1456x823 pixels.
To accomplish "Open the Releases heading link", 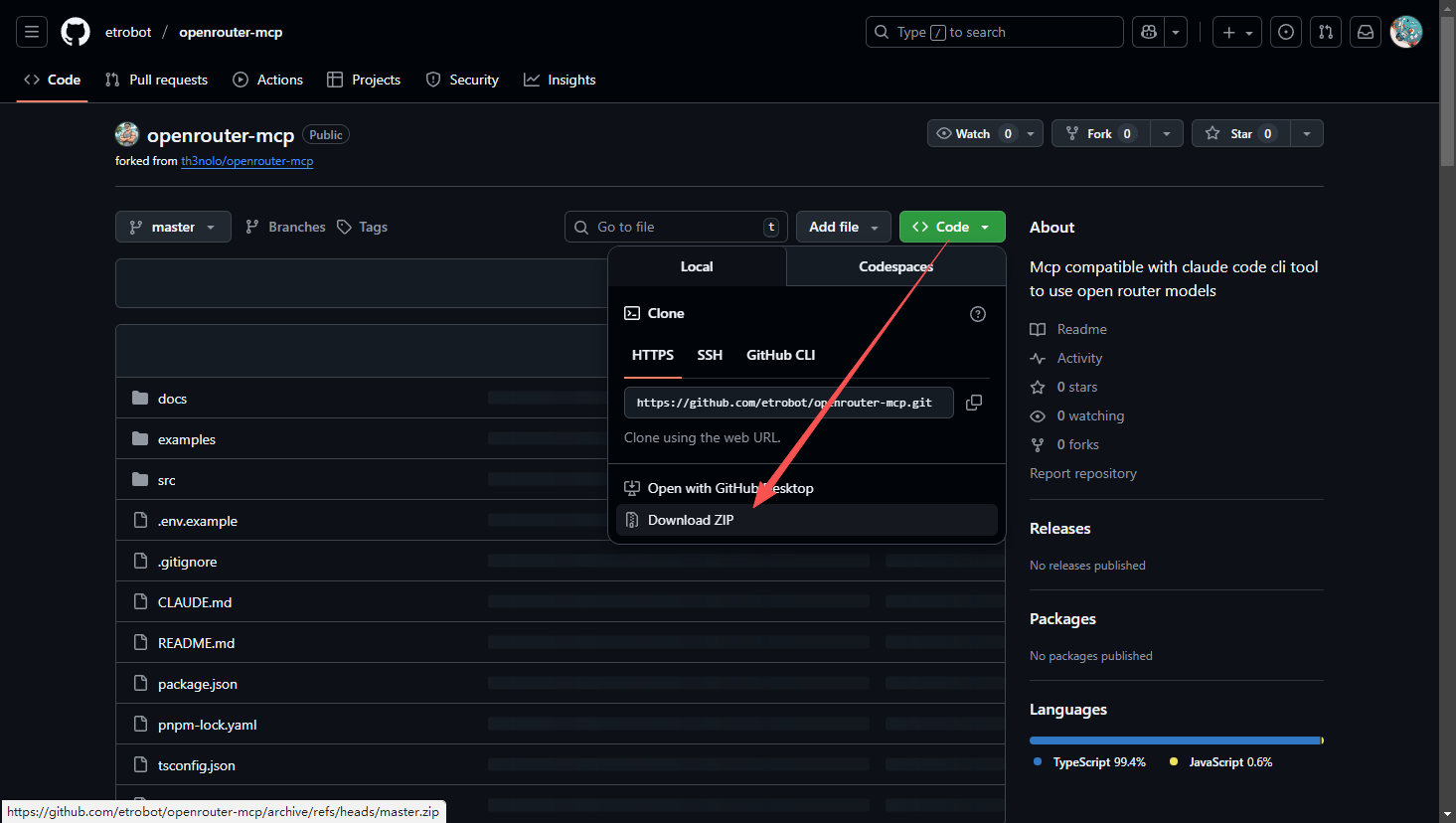I will point(1059,528).
